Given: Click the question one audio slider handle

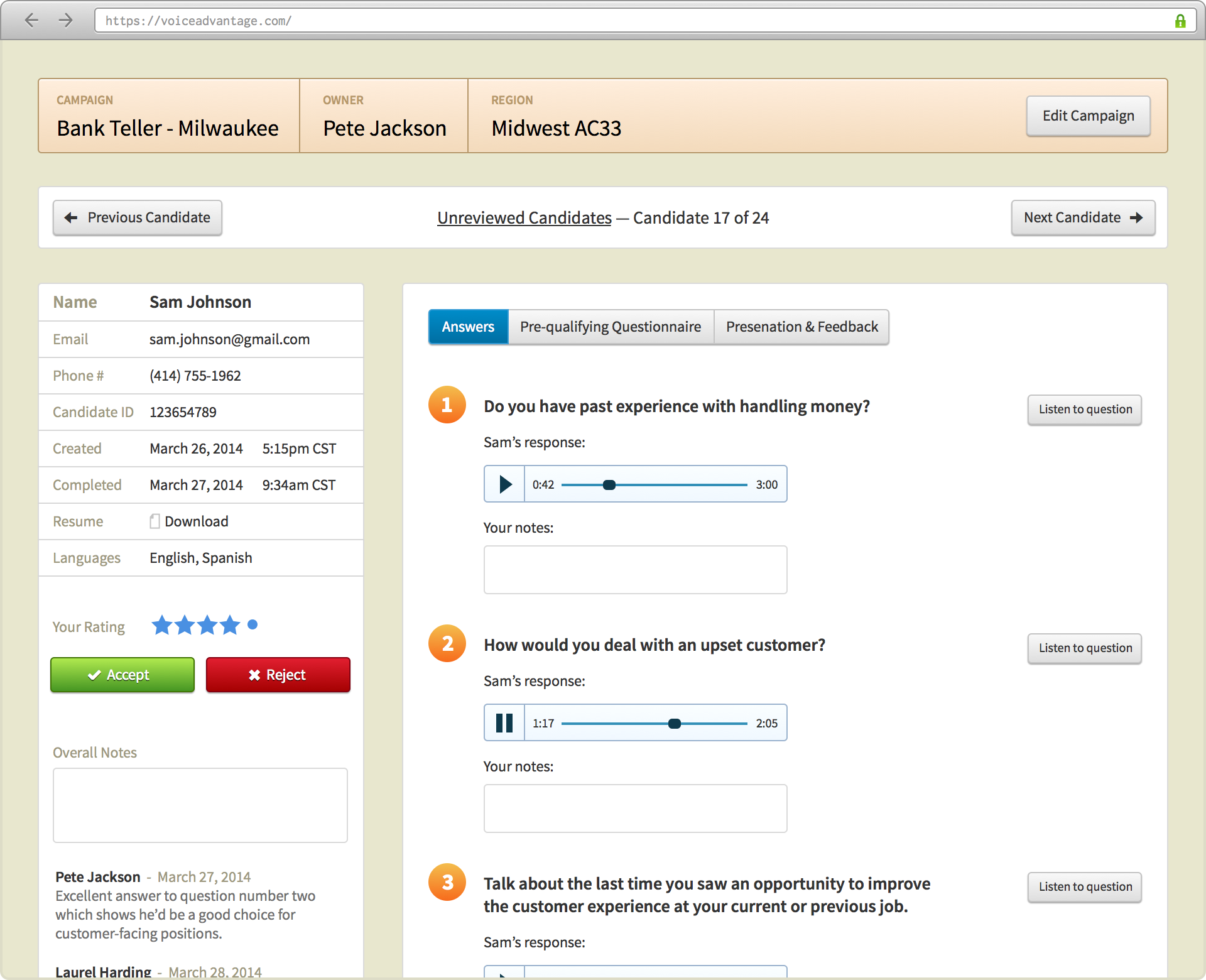Looking at the screenshot, I should [x=609, y=485].
